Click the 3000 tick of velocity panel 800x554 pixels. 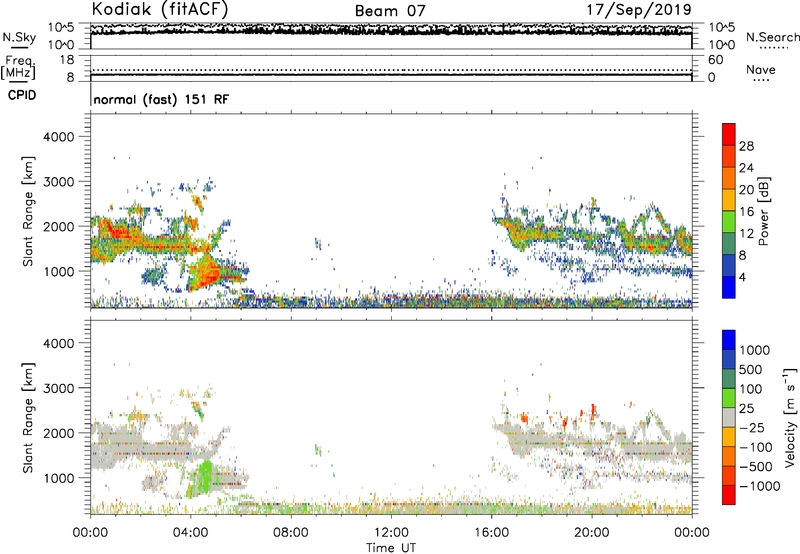[x=59, y=388]
